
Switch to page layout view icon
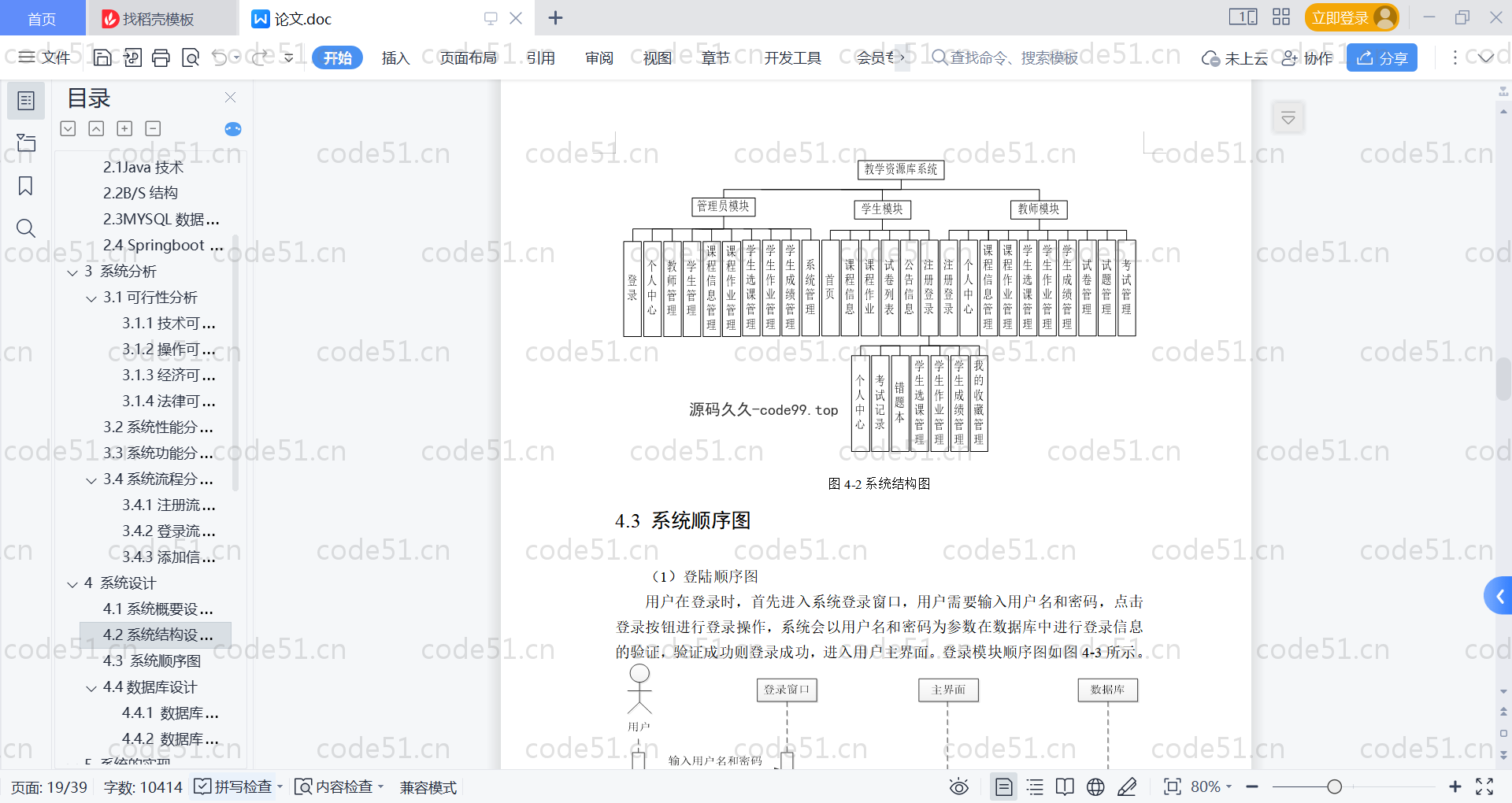1004,786
